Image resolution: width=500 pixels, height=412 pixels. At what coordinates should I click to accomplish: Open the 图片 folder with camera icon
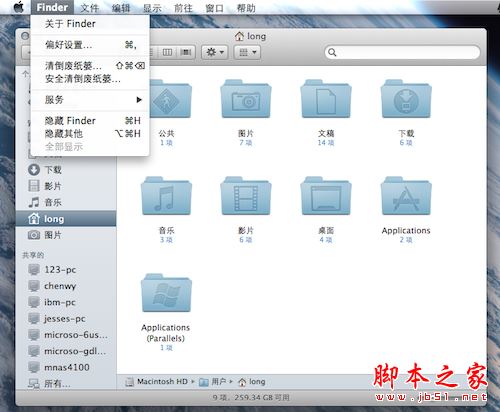(246, 99)
